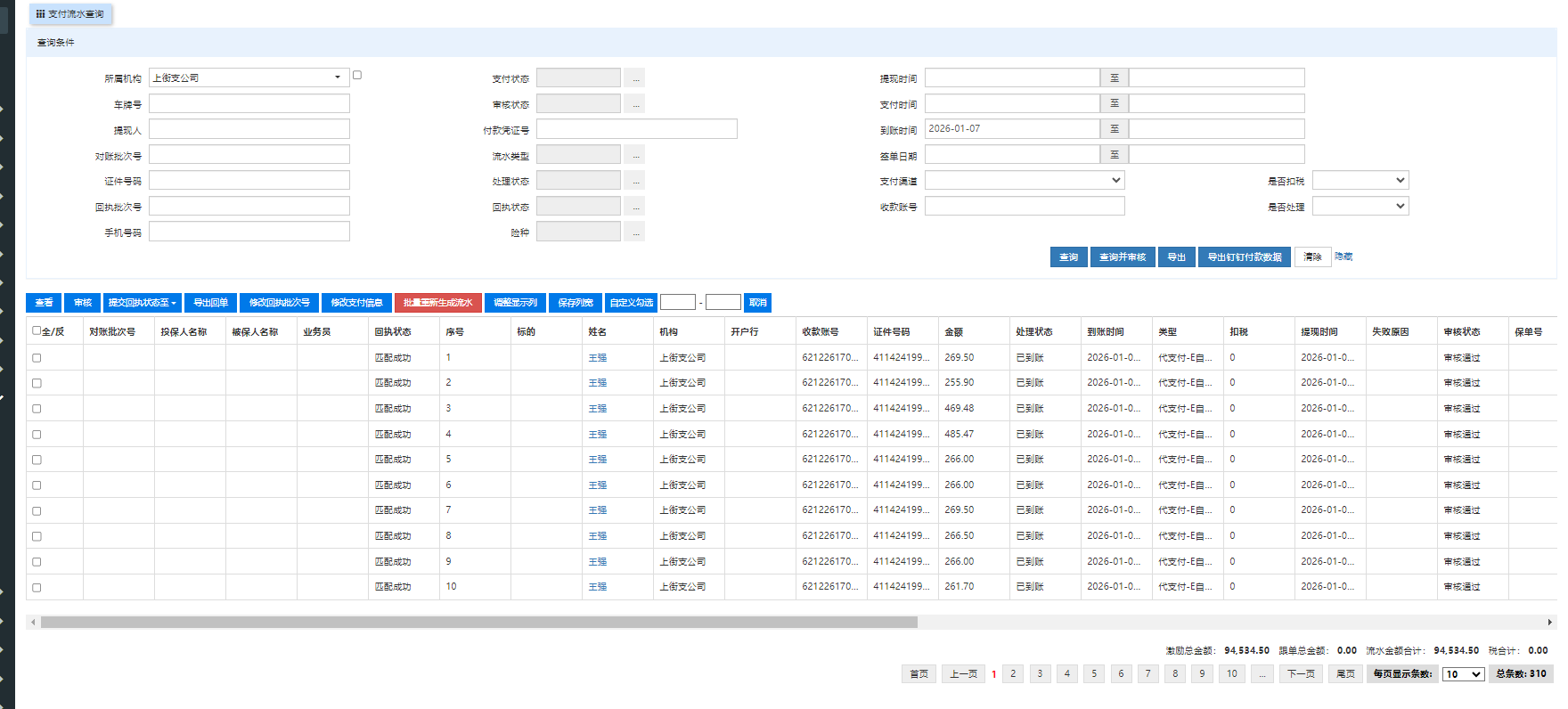Image resolution: width=1568 pixels, height=709 pixels.
Task: Click left arrow of horizontal scrollbar
Action: 33,623
